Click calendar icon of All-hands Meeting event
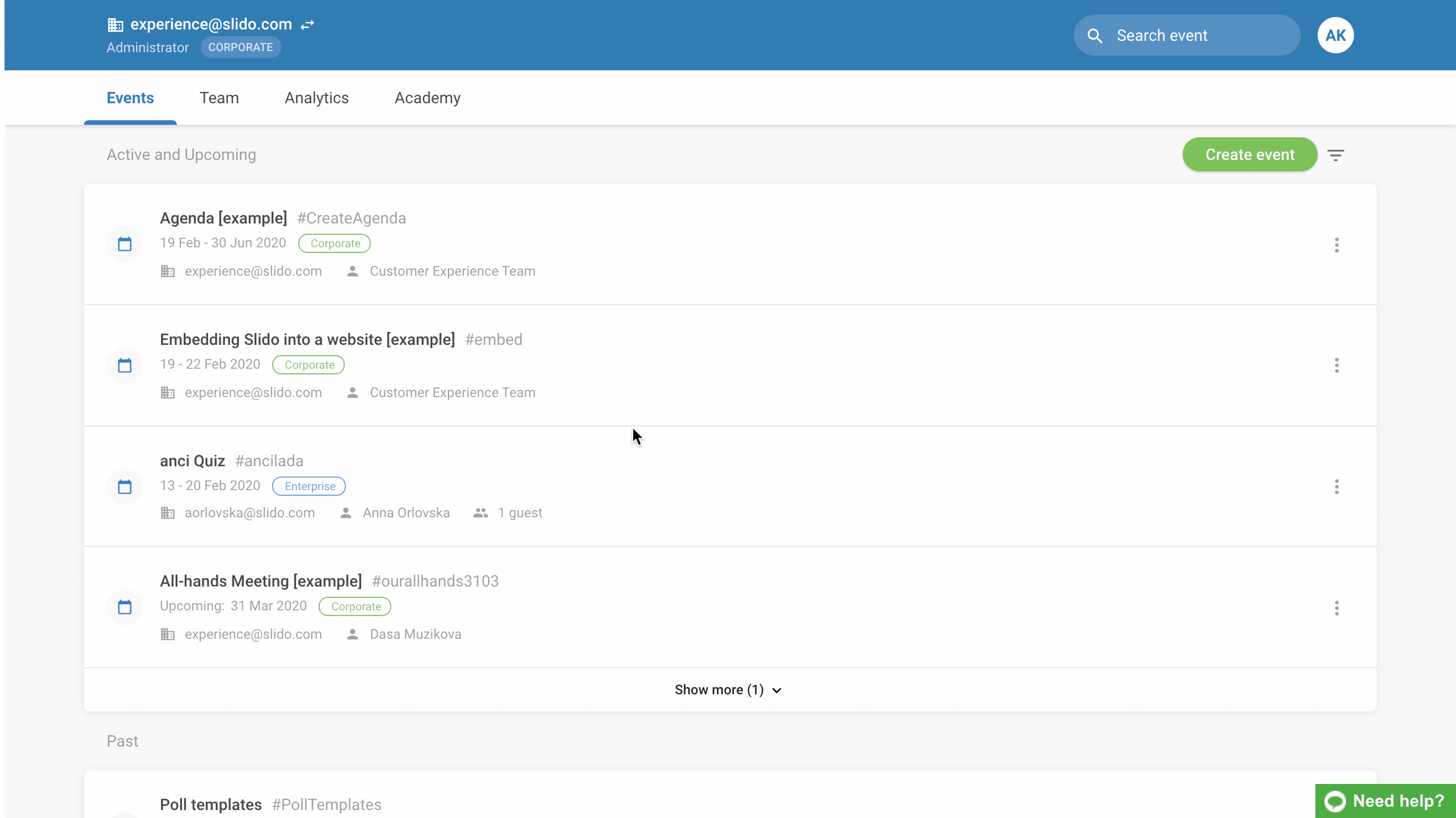 click(x=125, y=607)
